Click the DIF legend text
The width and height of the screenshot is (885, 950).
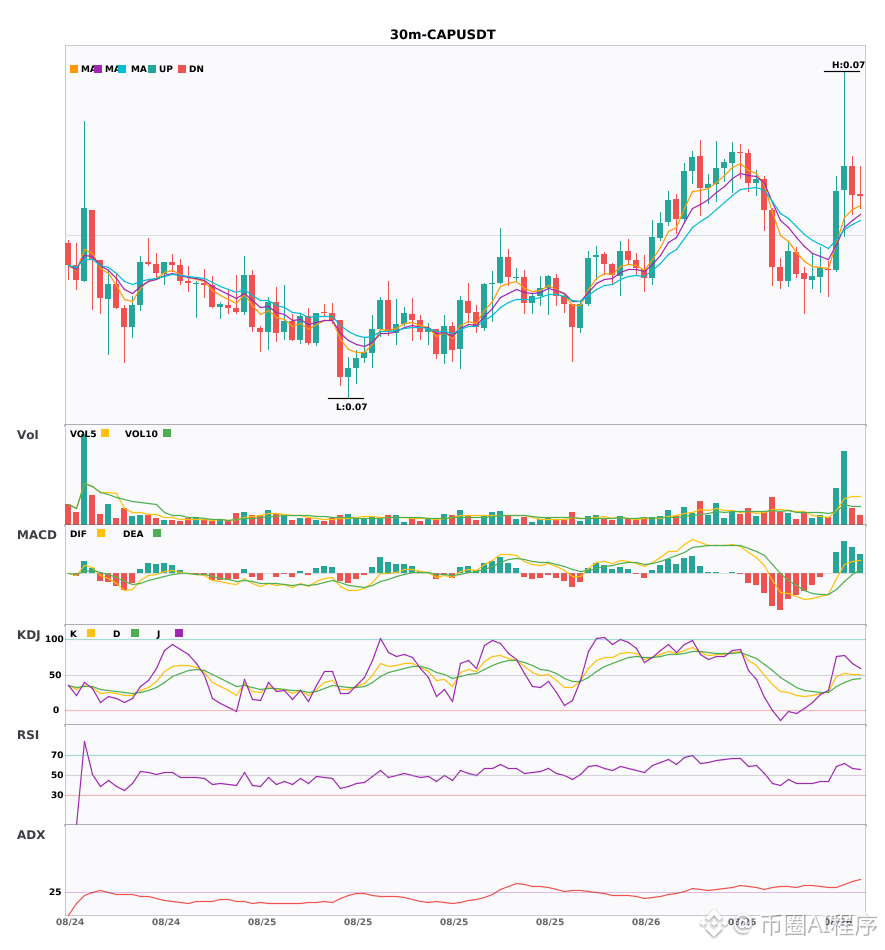(78, 534)
